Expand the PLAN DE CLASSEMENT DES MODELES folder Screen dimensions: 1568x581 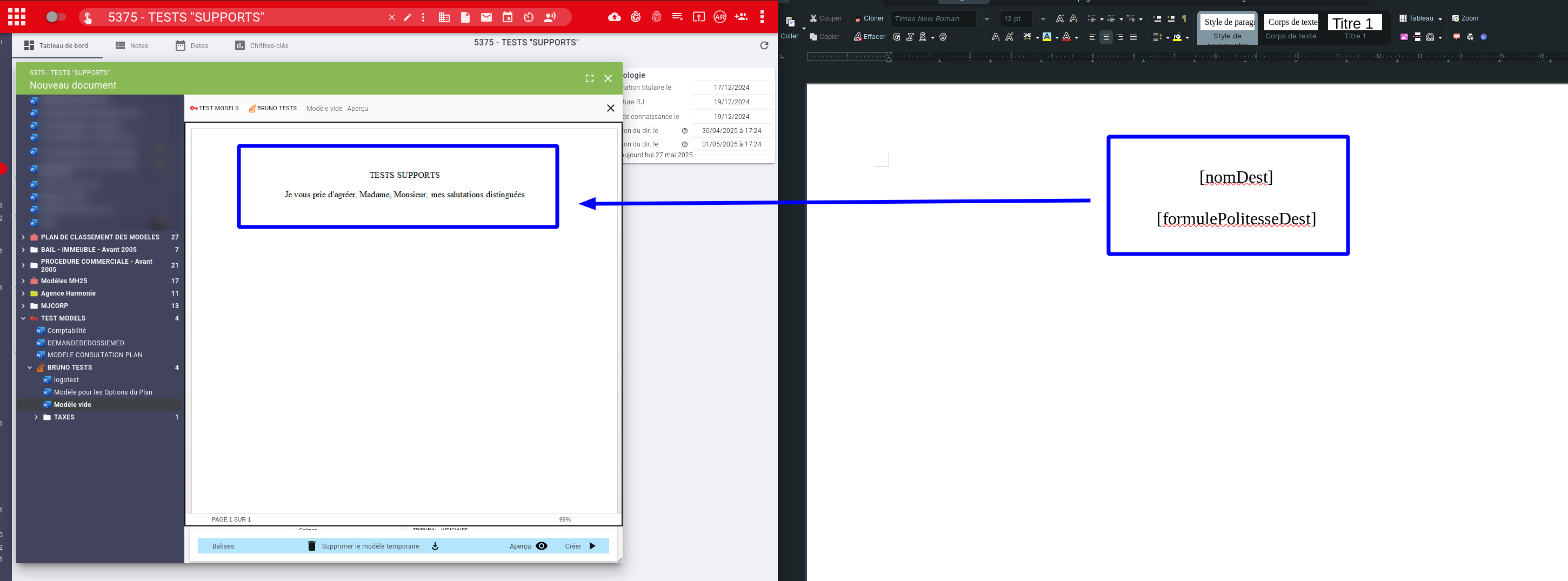click(x=23, y=237)
